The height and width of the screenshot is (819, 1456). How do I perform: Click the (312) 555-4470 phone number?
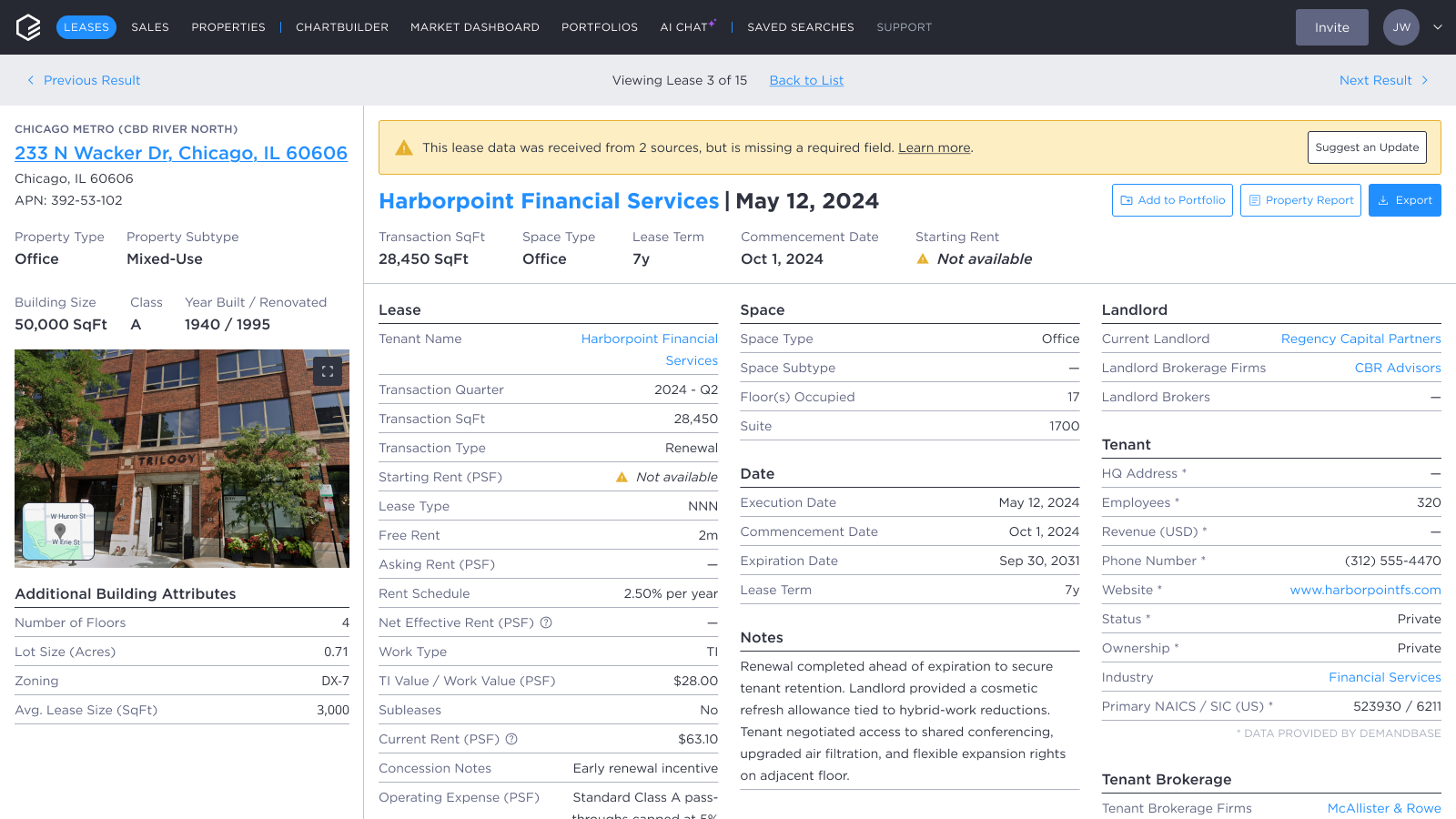[1393, 561]
